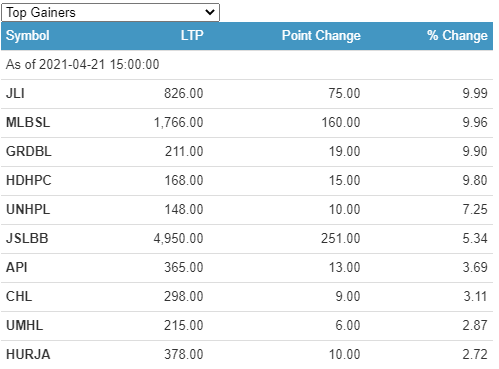Select the JLI stock symbol

(x=15, y=94)
